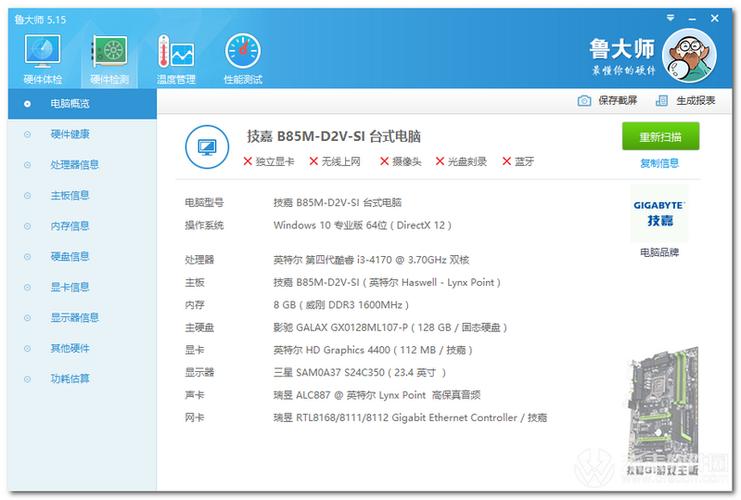Click the 生成报表 report icon
Screen dimensions: 741x500
662,101
